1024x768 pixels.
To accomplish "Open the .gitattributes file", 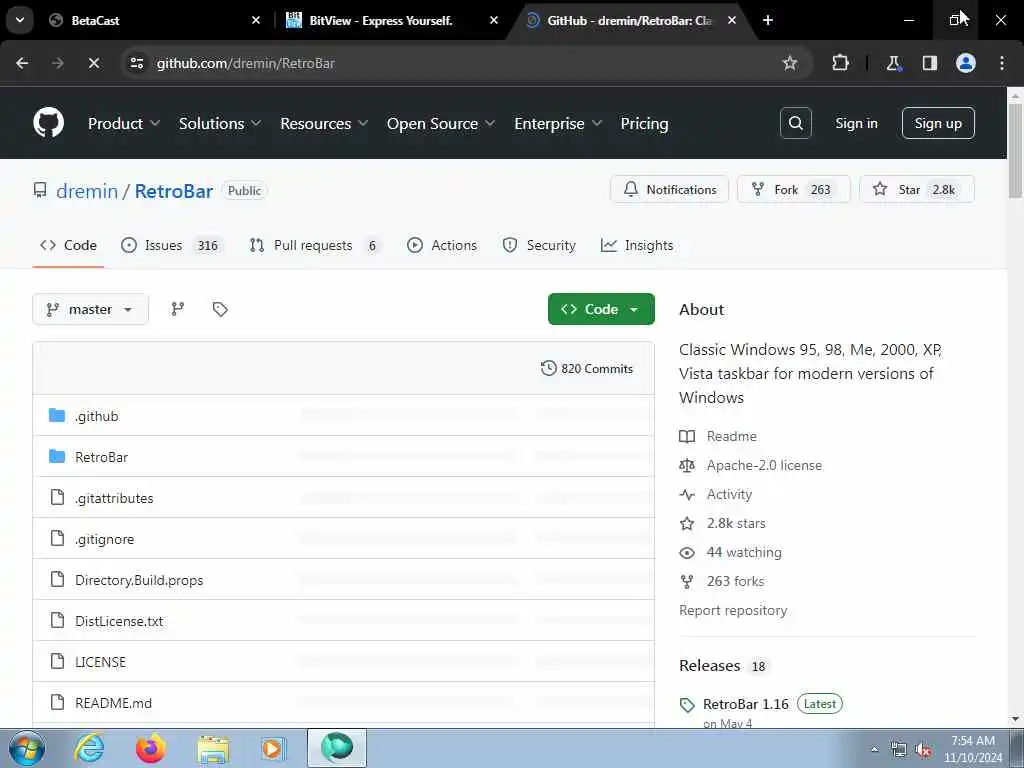I will (114, 498).
